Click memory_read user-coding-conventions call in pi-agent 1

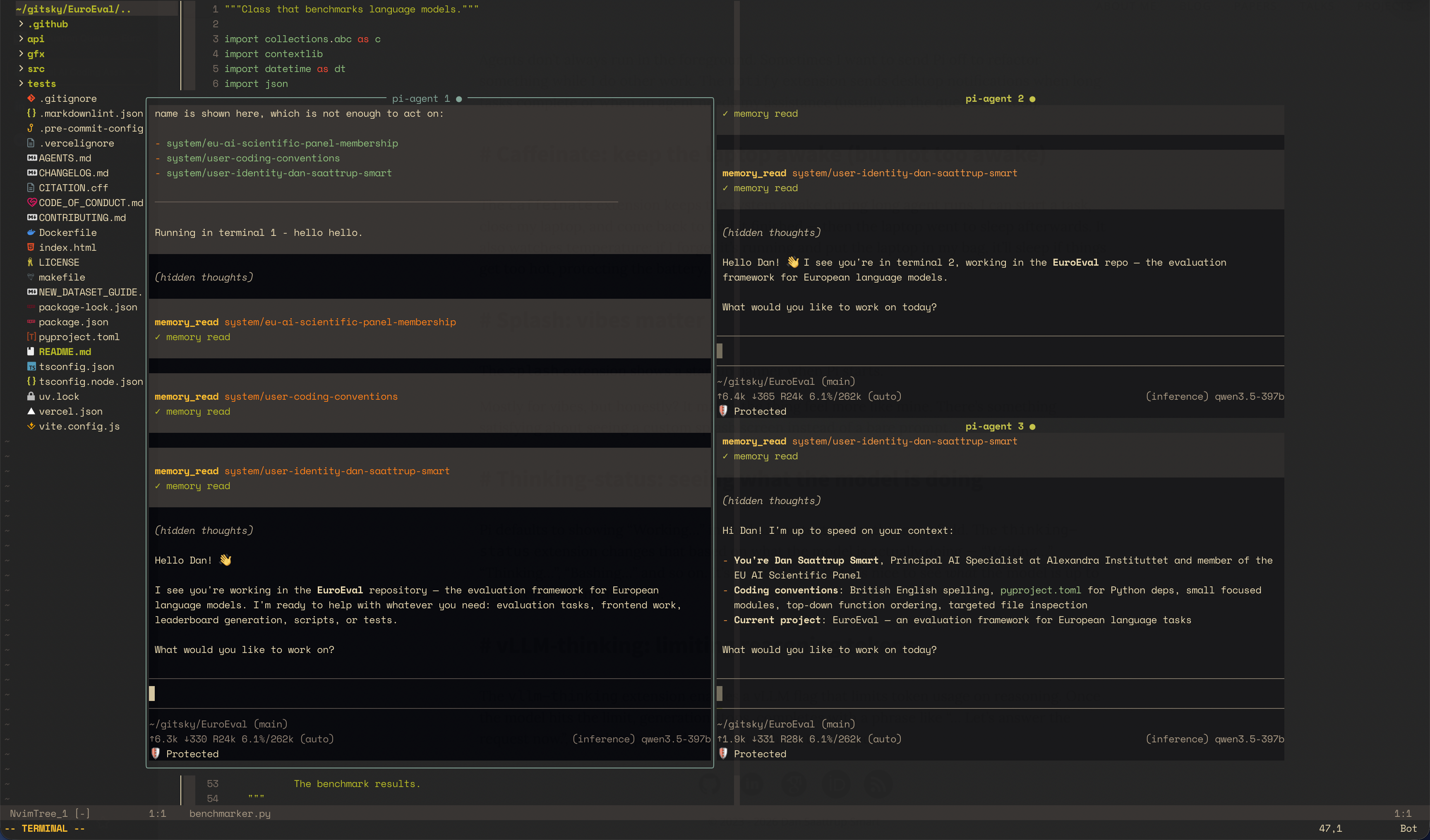tap(276, 396)
